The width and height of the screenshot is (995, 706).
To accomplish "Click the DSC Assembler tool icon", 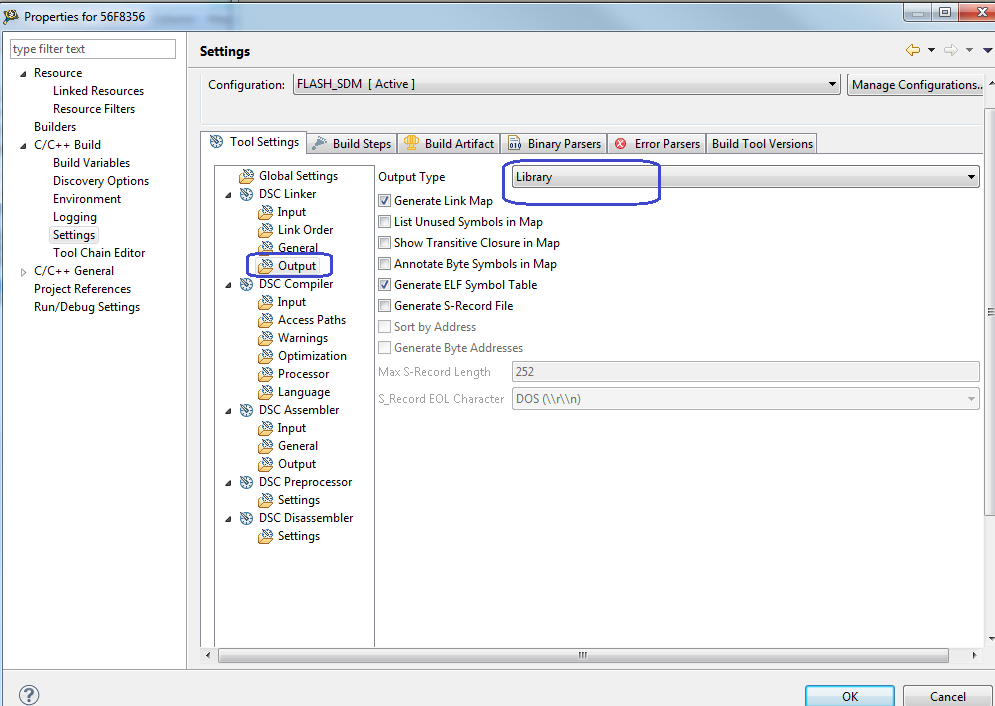I will click(246, 410).
